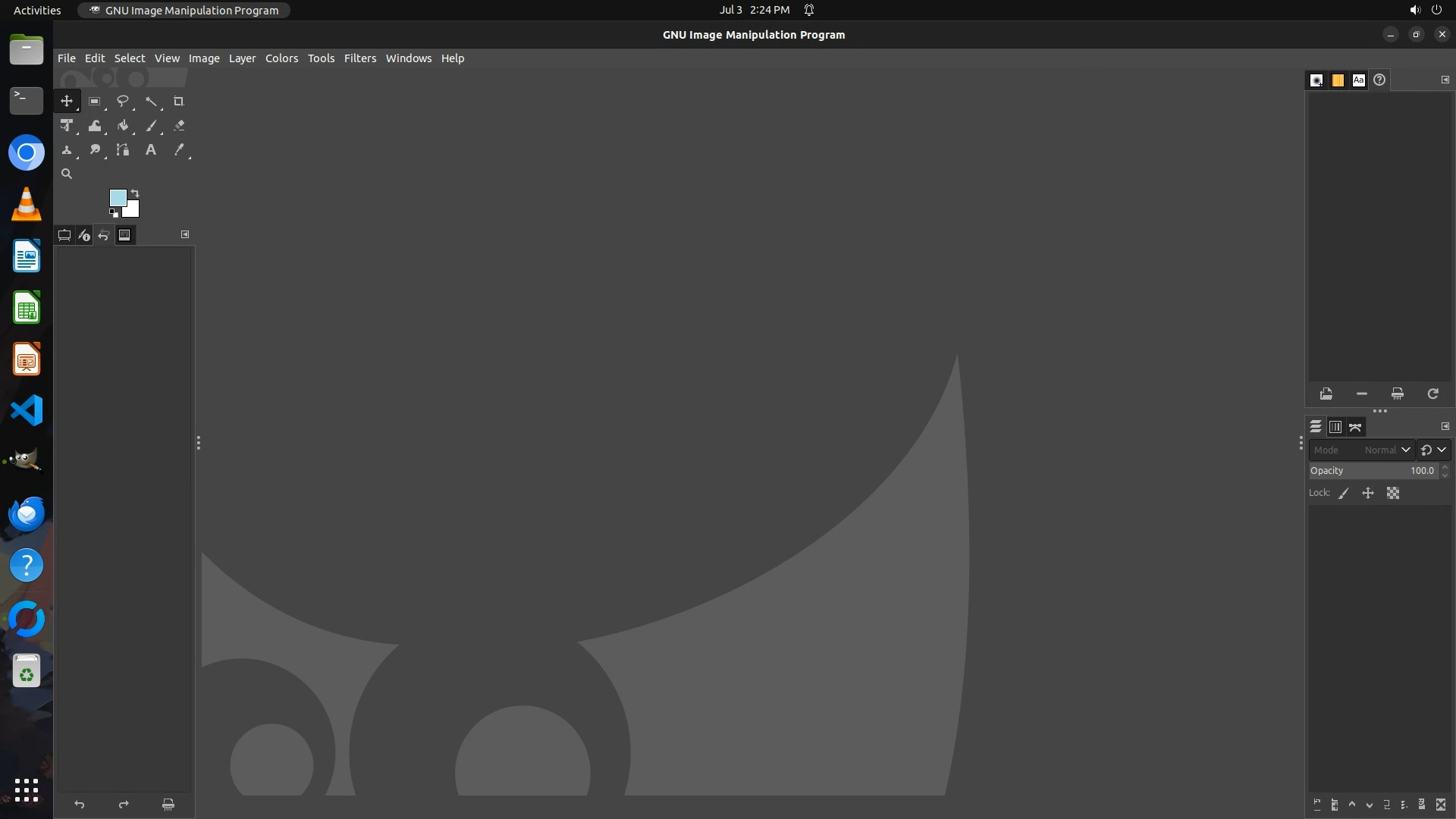Screen dimensions: 1456x819
Task: Open the layers panel configure tab menu
Action: click(x=1445, y=426)
